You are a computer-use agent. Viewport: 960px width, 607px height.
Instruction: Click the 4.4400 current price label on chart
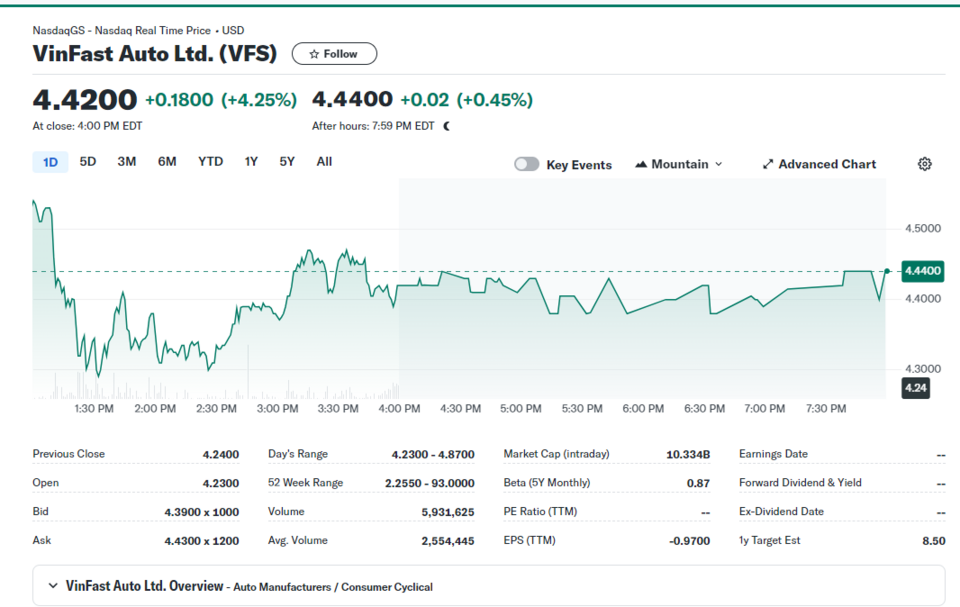(x=923, y=271)
